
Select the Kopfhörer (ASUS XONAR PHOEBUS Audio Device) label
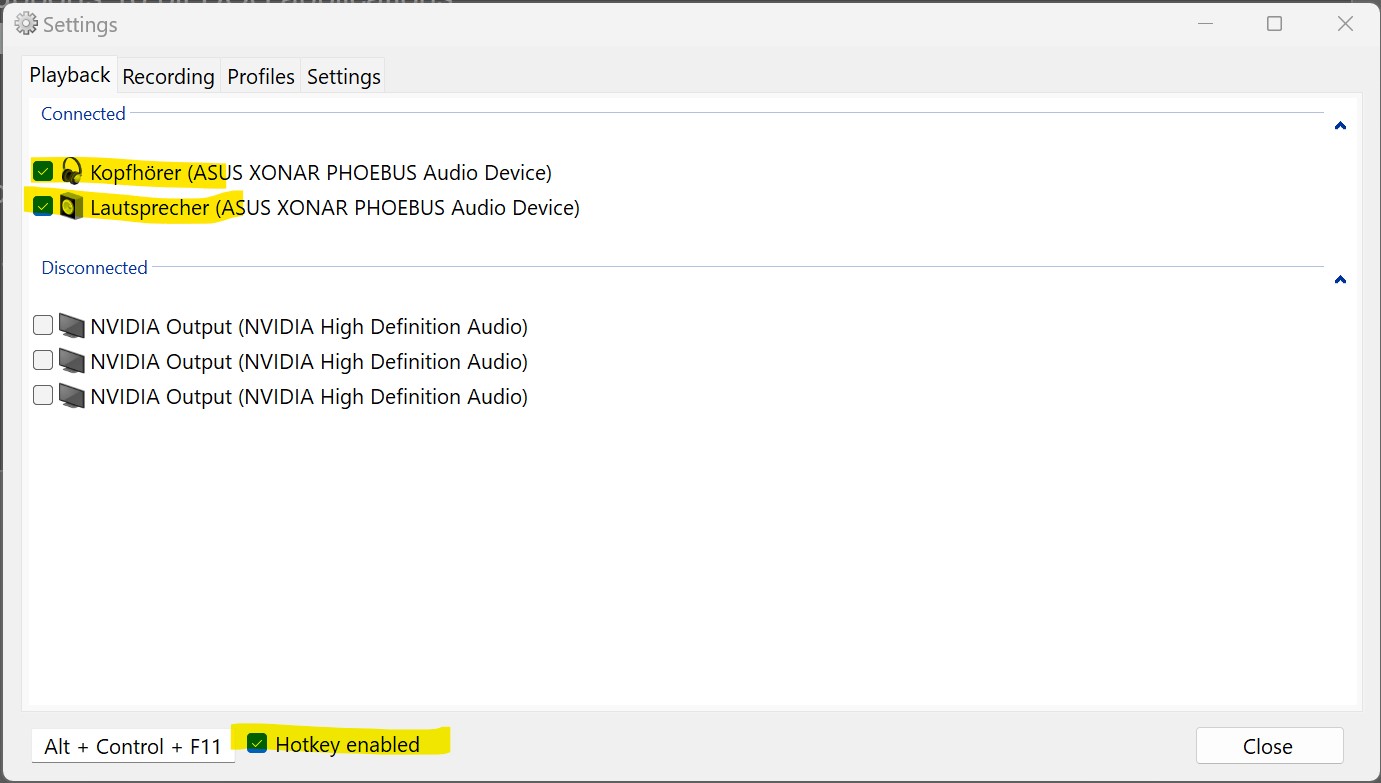[321, 172]
